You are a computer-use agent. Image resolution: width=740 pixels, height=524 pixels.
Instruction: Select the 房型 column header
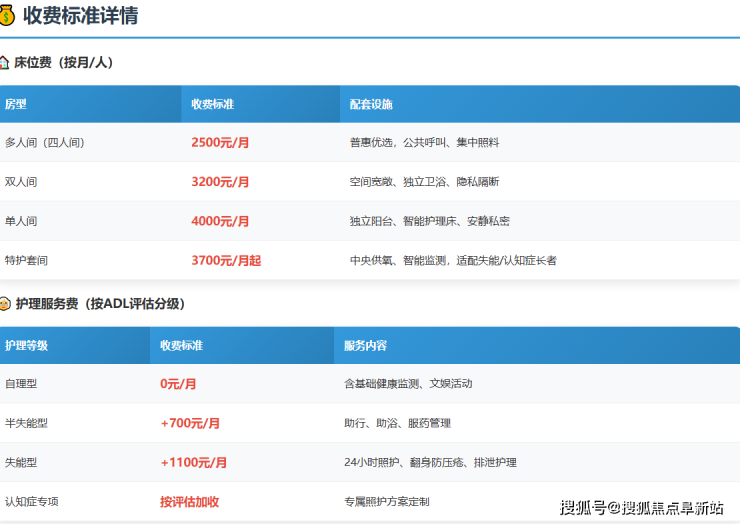[x=15, y=104]
